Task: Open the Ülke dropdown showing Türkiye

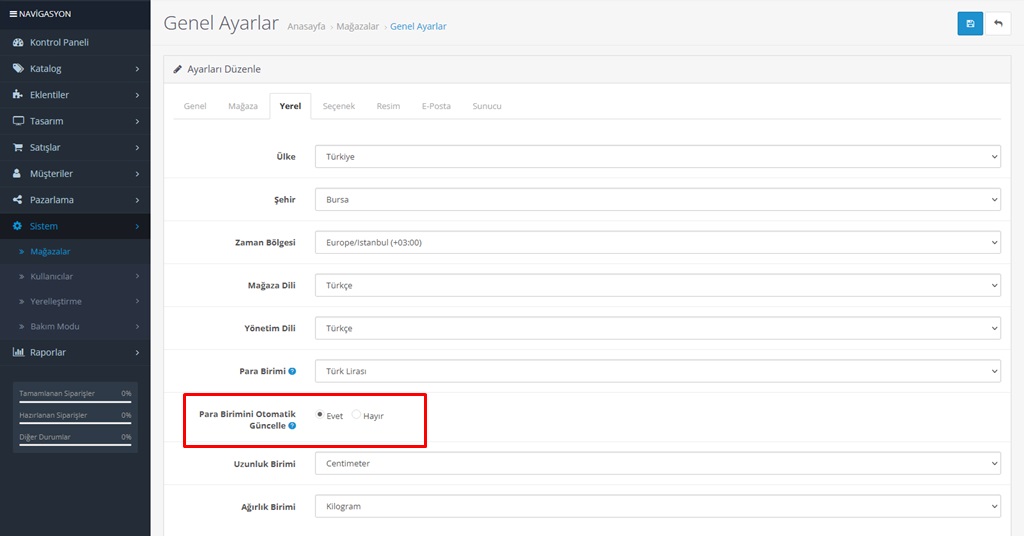Action: click(x=658, y=157)
